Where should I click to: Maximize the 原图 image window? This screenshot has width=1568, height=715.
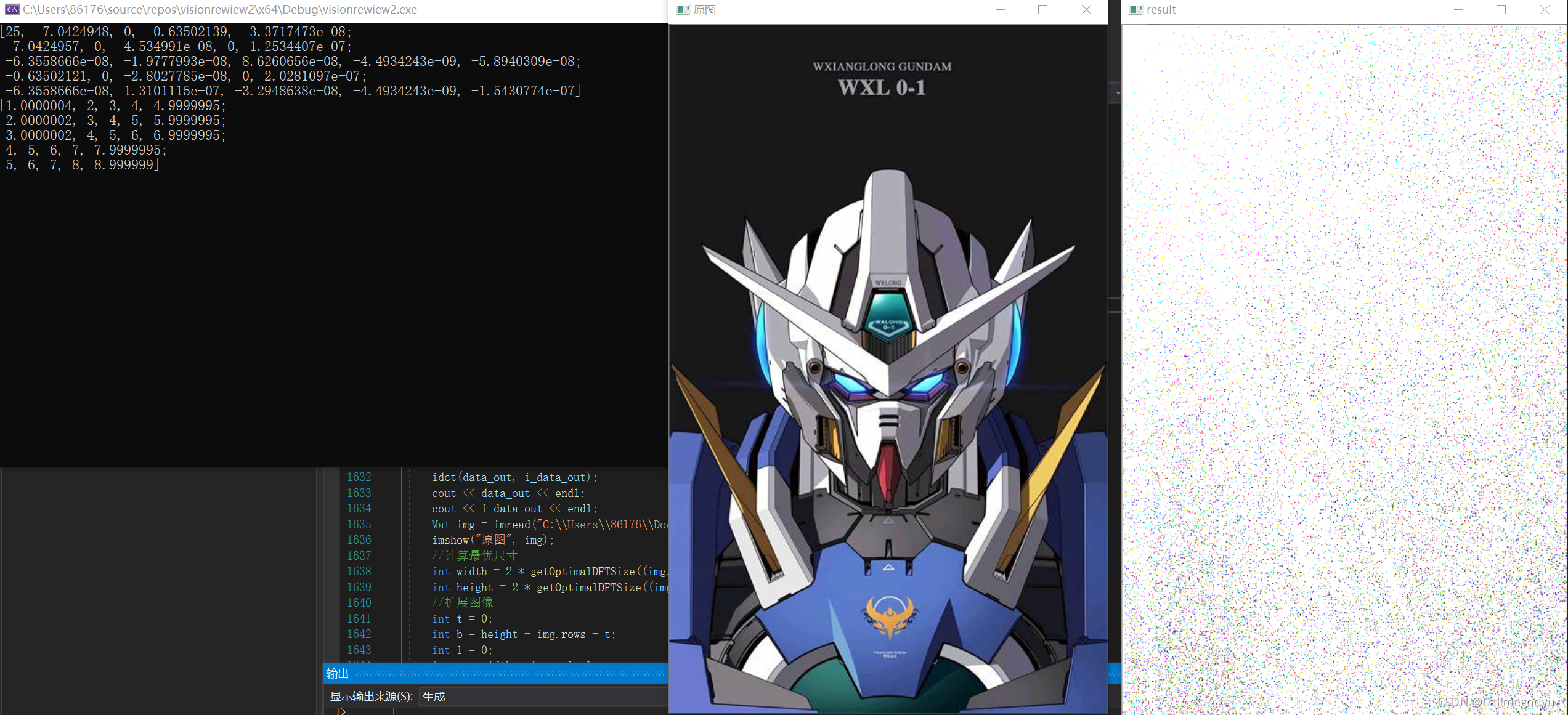[1042, 9]
